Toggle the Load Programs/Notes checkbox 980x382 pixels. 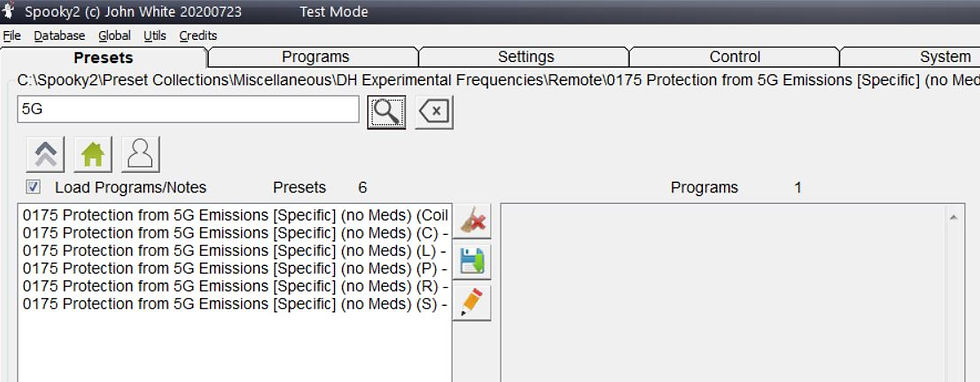click(34, 187)
